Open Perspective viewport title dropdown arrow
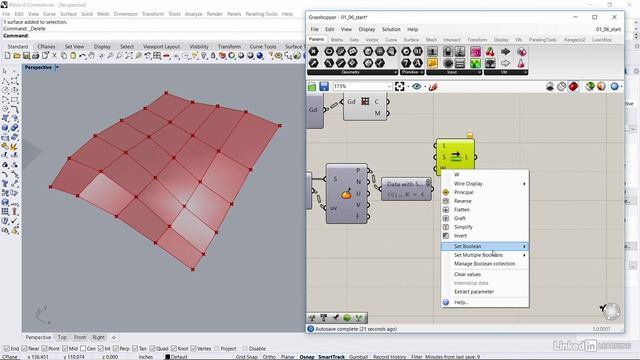The width and height of the screenshot is (640, 360). coord(57,67)
